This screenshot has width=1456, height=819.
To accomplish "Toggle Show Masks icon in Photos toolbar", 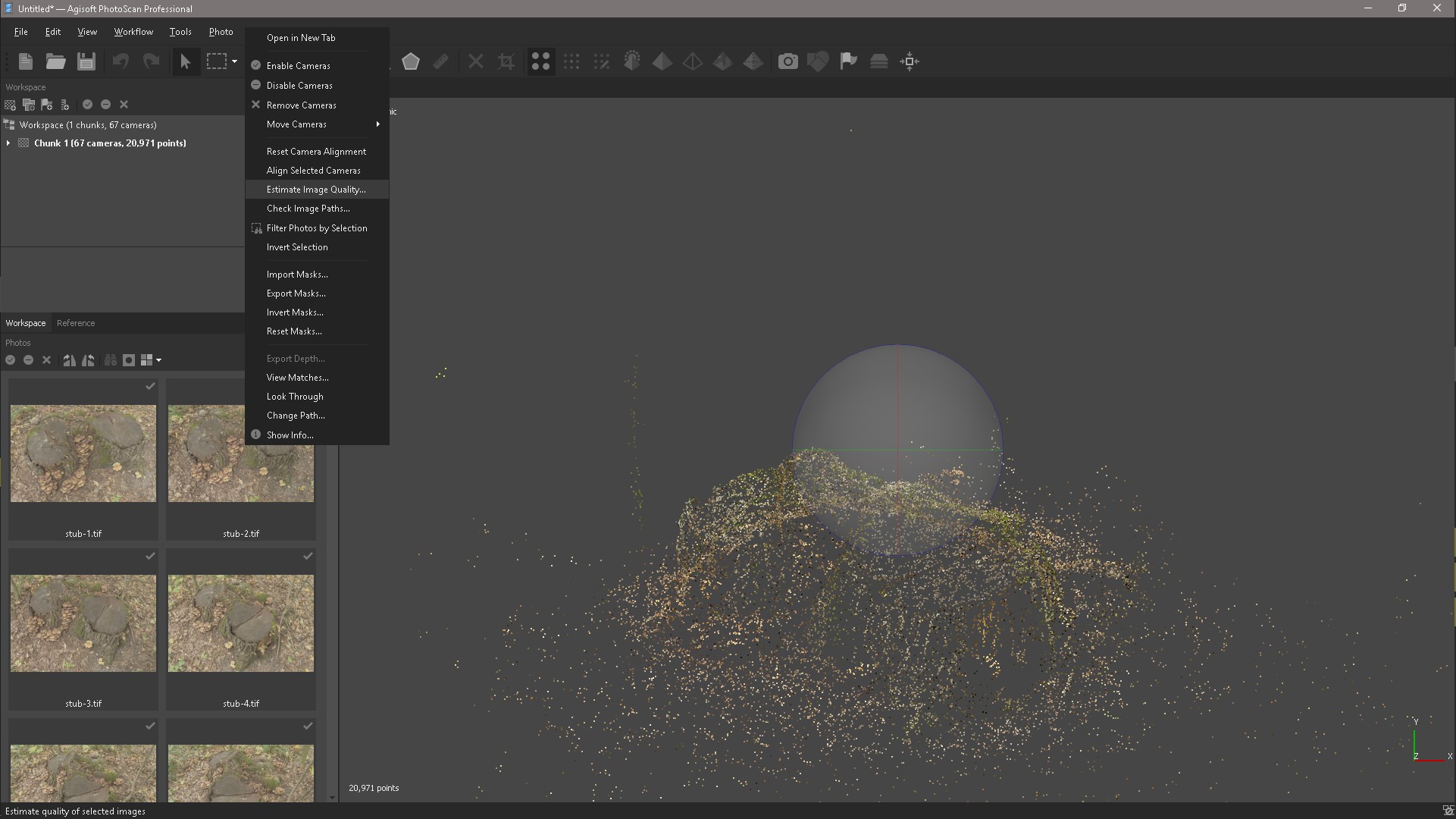I will tap(129, 360).
